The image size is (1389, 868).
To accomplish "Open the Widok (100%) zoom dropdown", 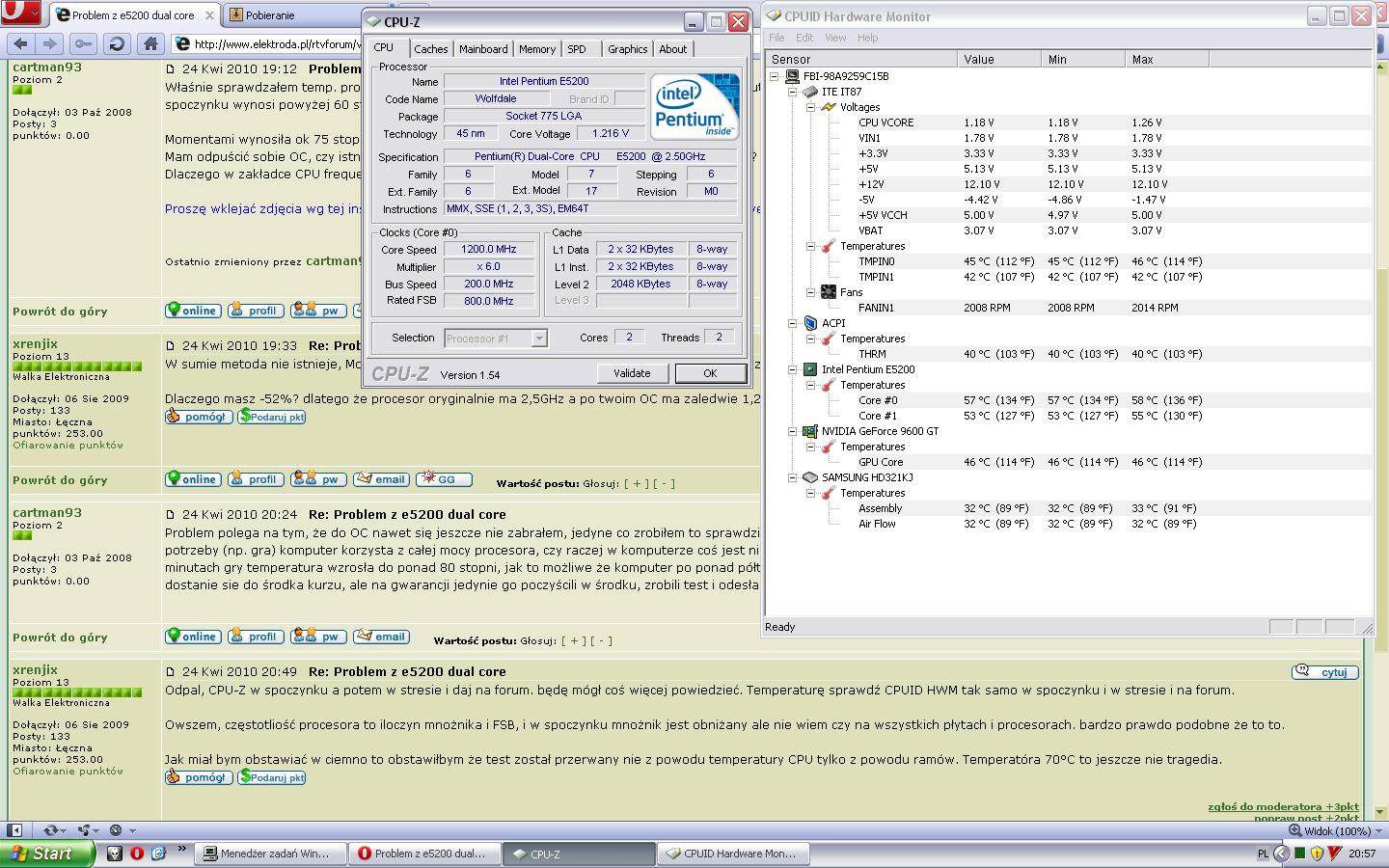I will [1337, 830].
